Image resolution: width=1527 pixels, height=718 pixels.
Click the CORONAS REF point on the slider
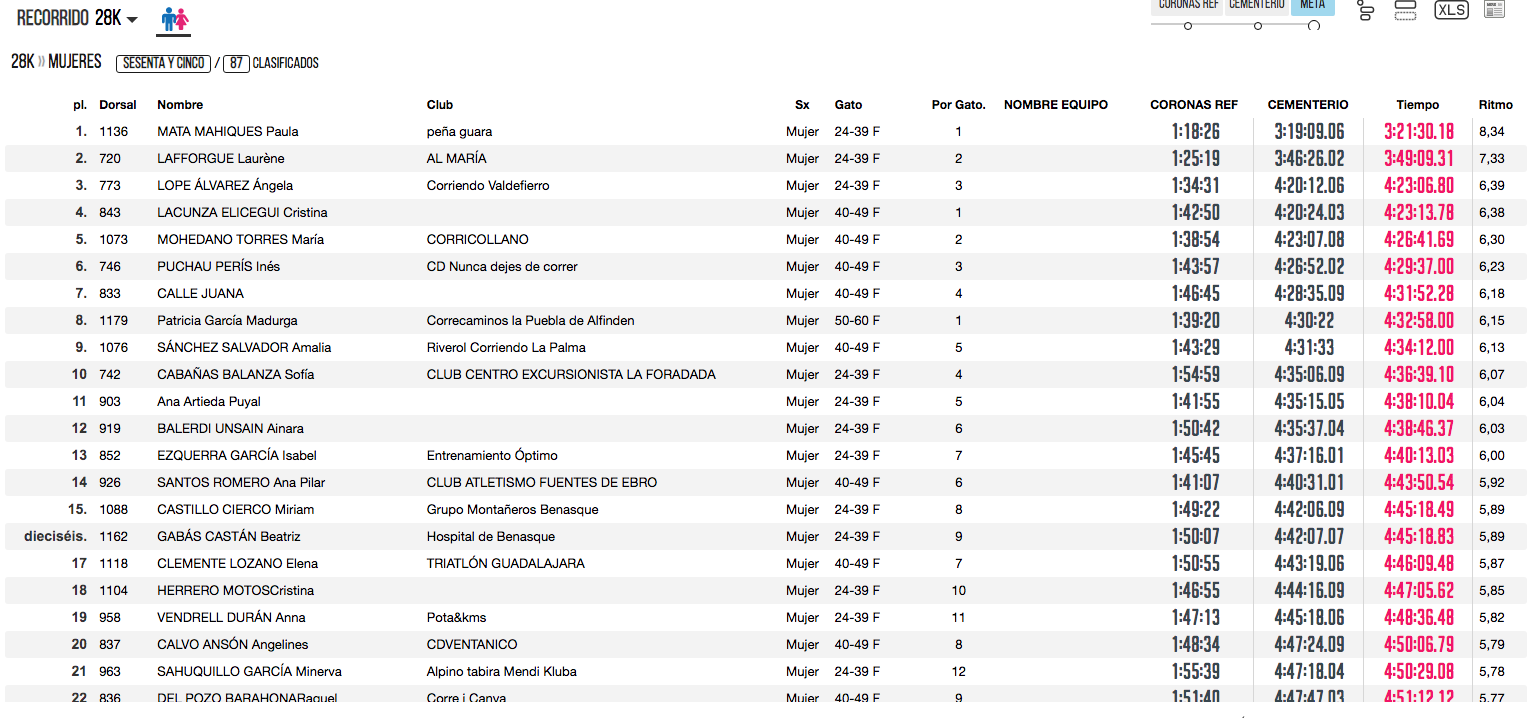(1188, 26)
